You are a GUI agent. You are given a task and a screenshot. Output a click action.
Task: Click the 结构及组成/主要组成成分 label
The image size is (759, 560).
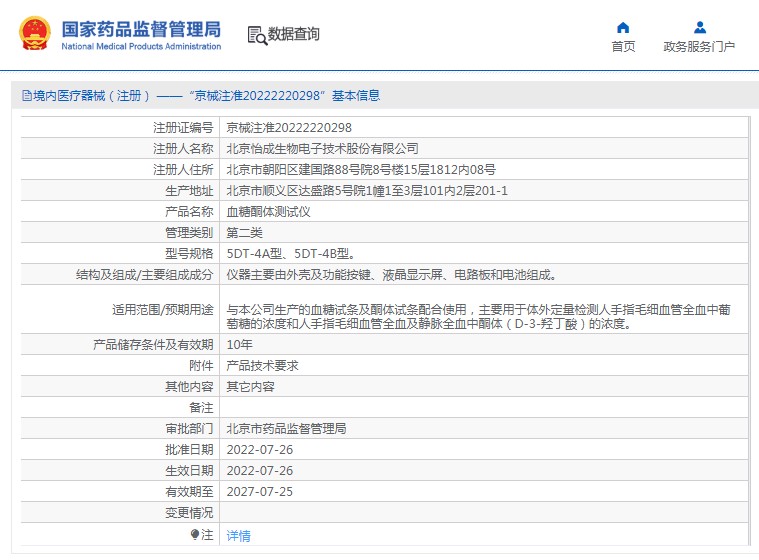[x=145, y=275]
